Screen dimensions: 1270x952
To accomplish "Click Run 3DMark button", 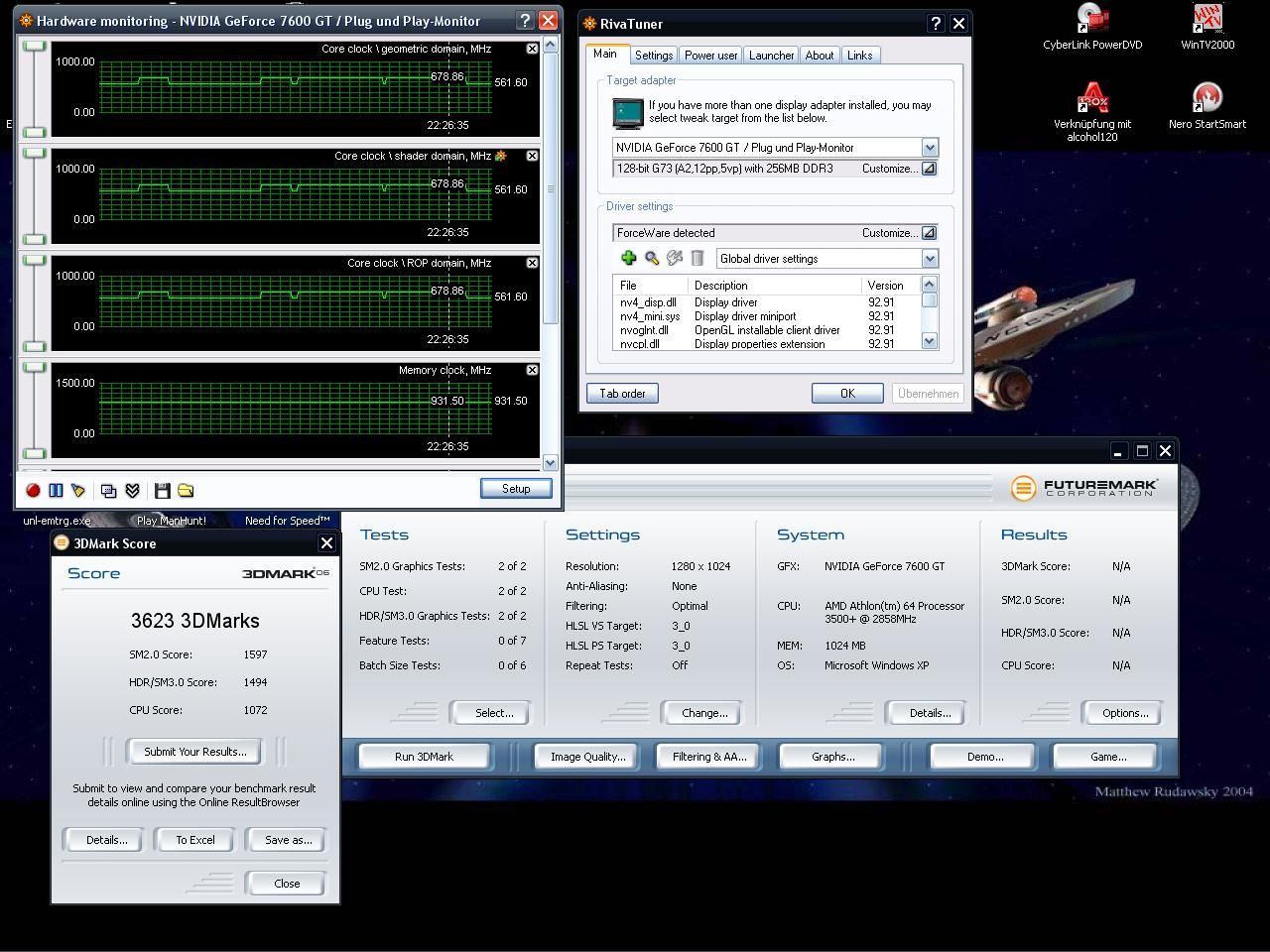I will (425, 757).
